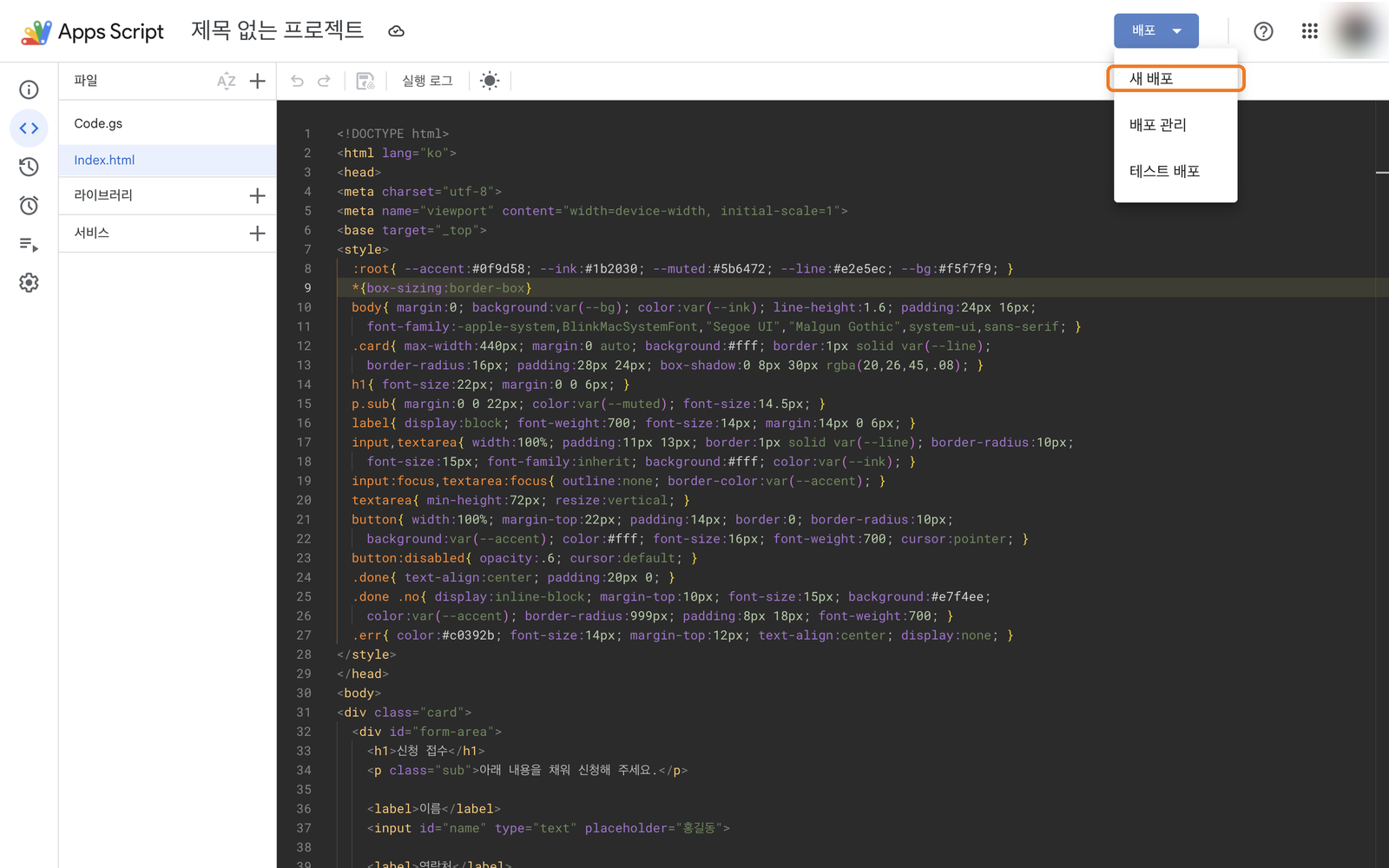Open the project Overview info icon
This screenshot has width=1389, height=868.
29,89
